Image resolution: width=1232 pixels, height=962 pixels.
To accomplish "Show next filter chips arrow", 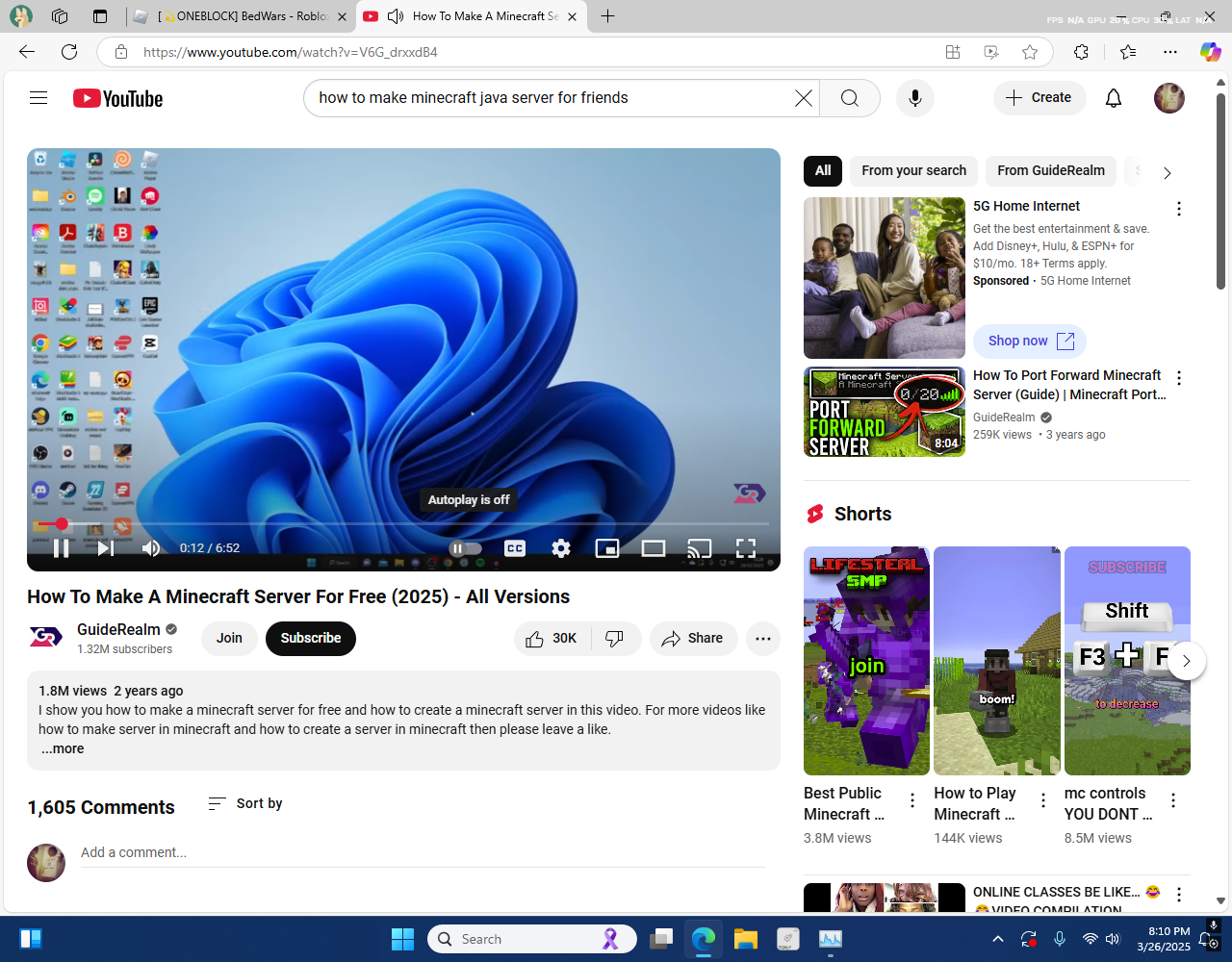I will [x=1167, y=173].
